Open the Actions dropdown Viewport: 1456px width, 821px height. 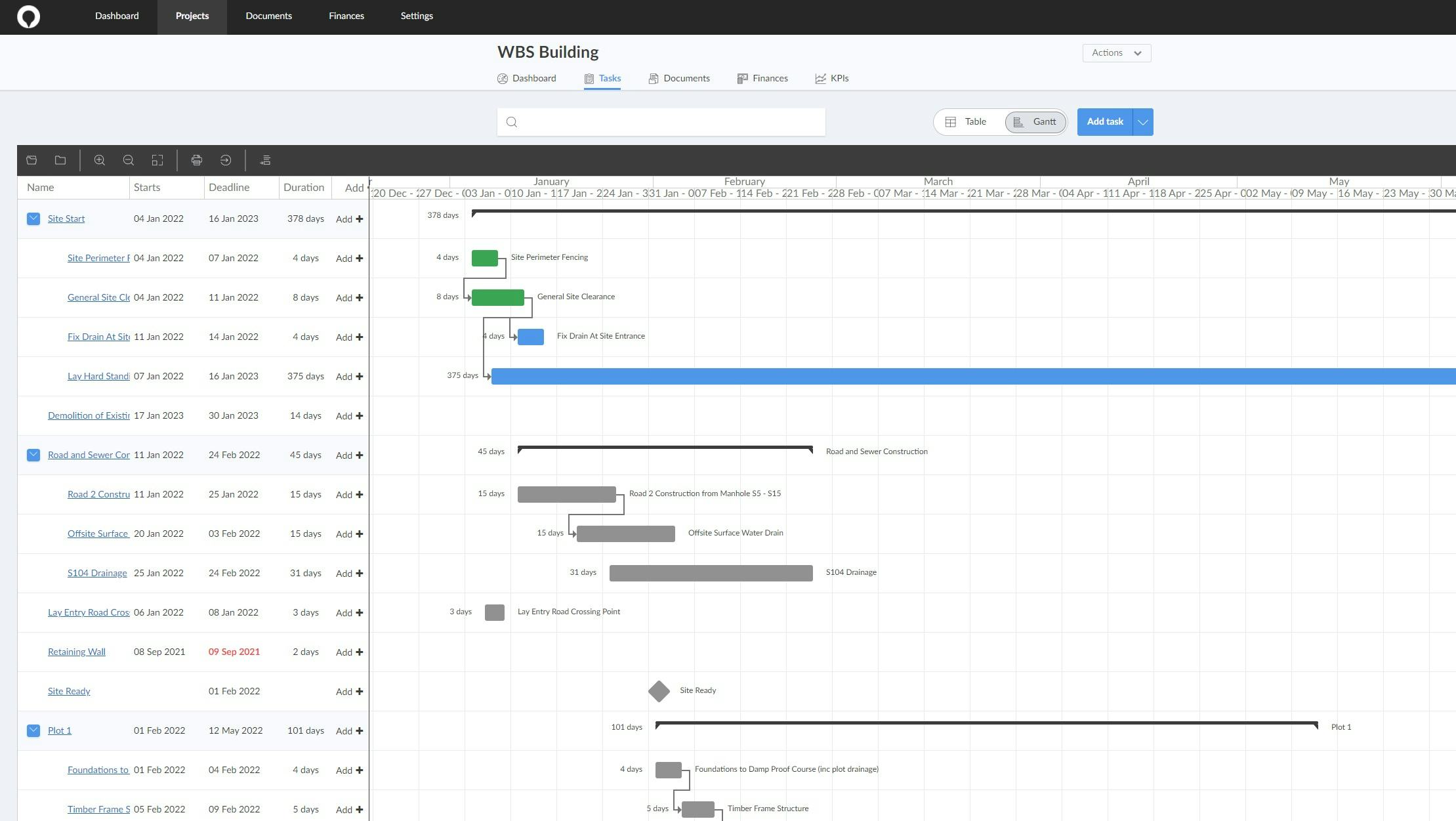[x=1116, y=53]
